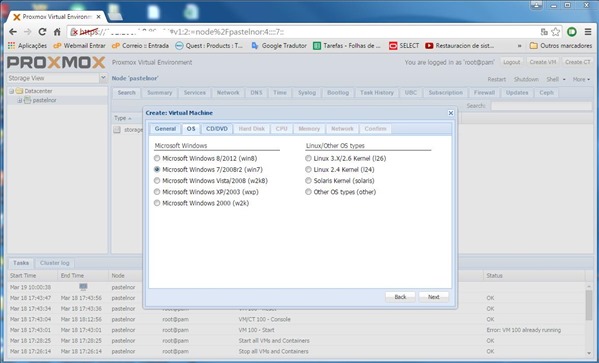Show more bookmarks with the chevron
599x363 pixels.
coord(520,46)
